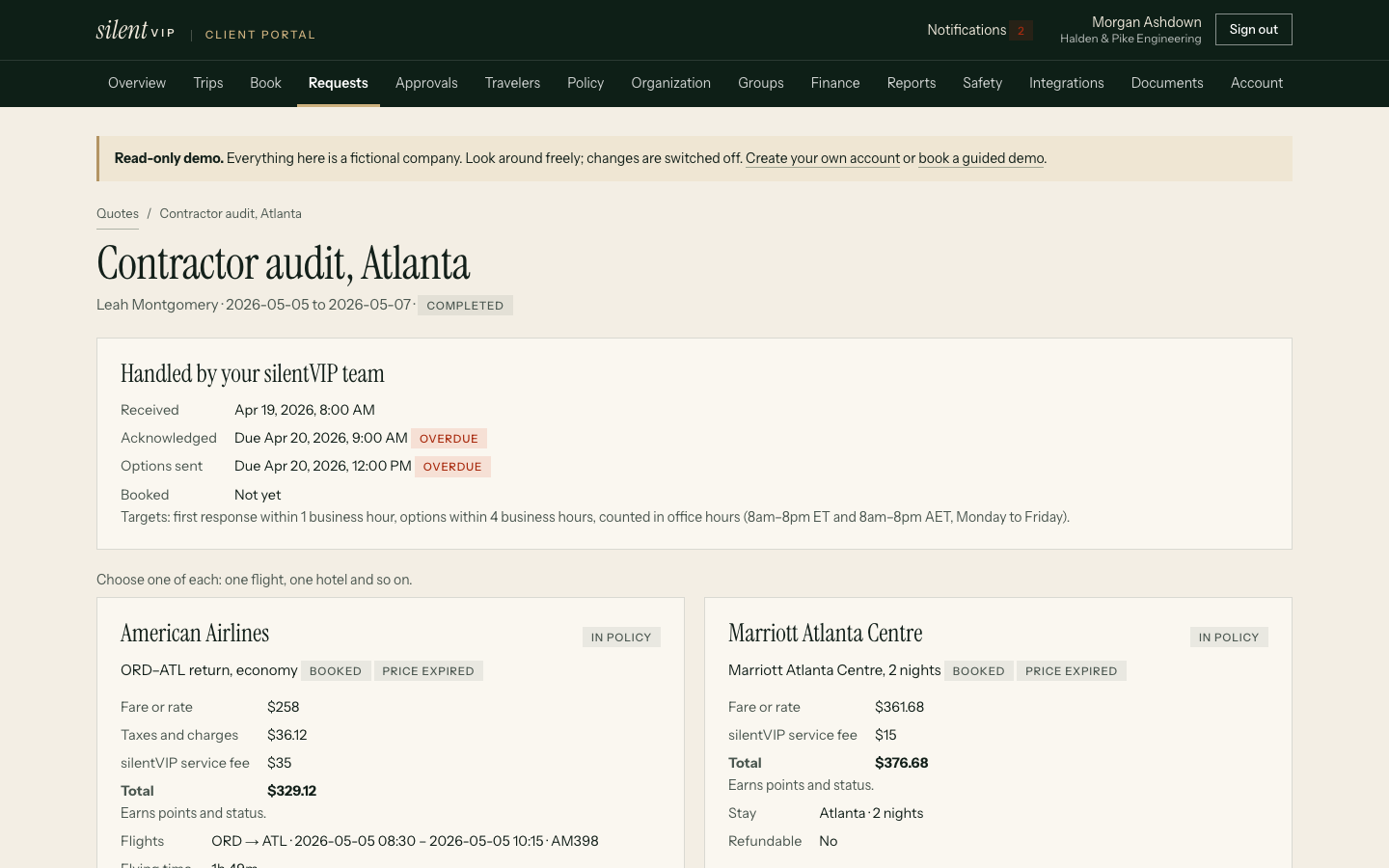Click the Received time Apr 19, 2026, 8:00 AM
The width and height of the screenshot is (1389, 868).
point(305,410)
